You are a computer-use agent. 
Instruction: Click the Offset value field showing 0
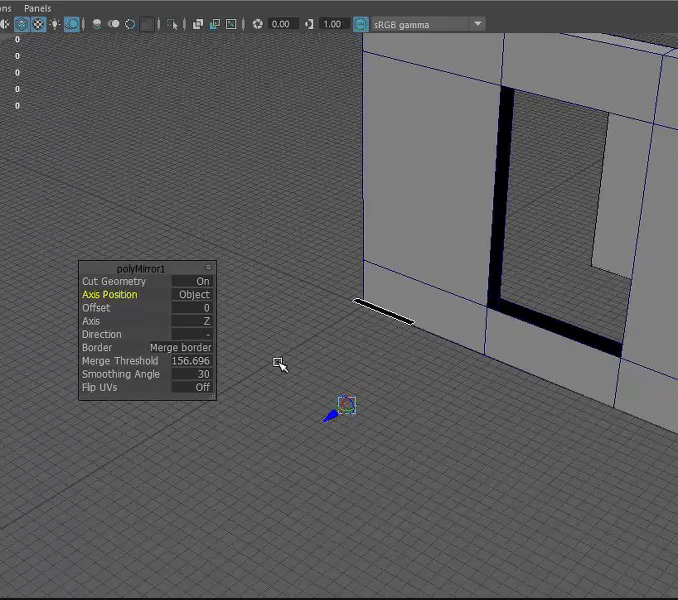[192, 308]
